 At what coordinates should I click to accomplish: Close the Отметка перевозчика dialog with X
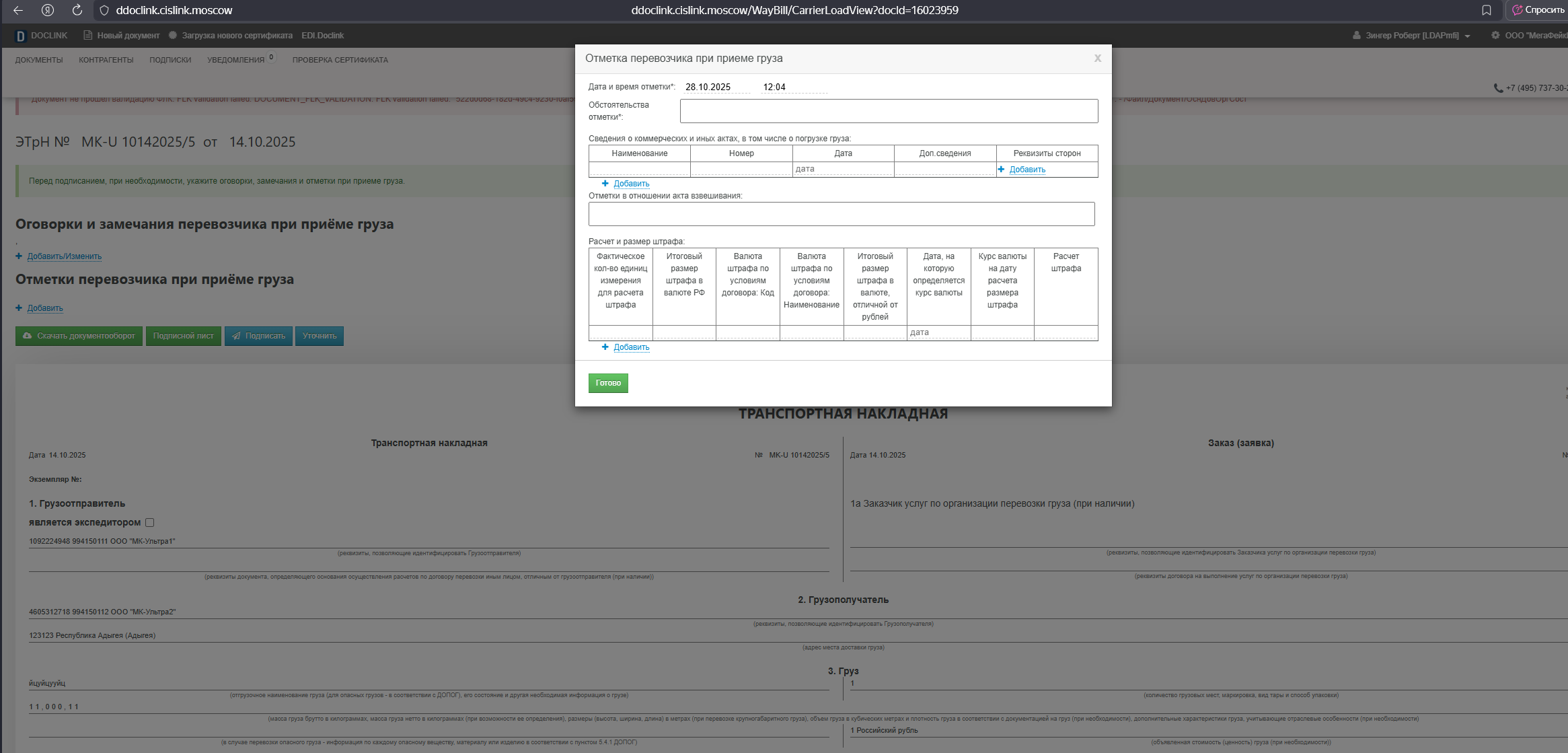(x=1097, y=59)
